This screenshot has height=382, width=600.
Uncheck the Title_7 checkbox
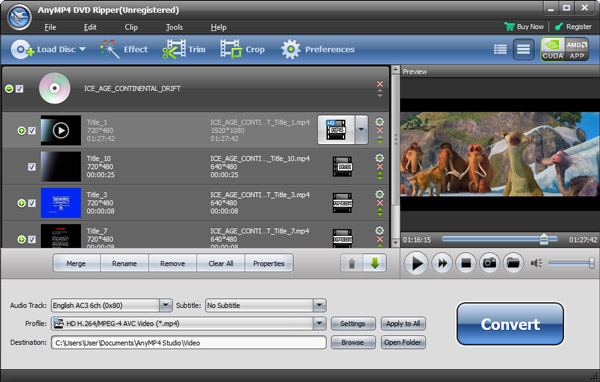click(32, 240)
